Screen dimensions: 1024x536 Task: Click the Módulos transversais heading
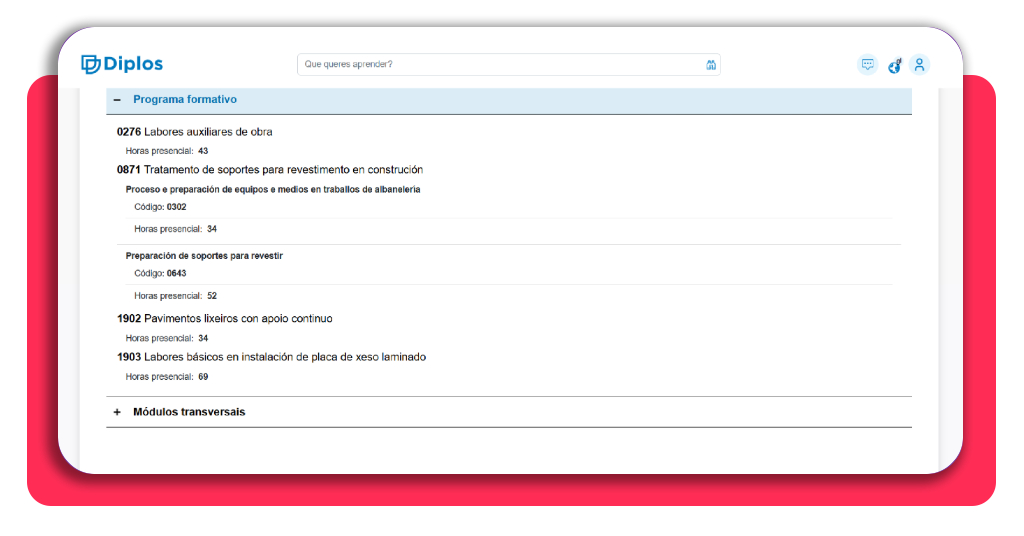pos(189,412)
